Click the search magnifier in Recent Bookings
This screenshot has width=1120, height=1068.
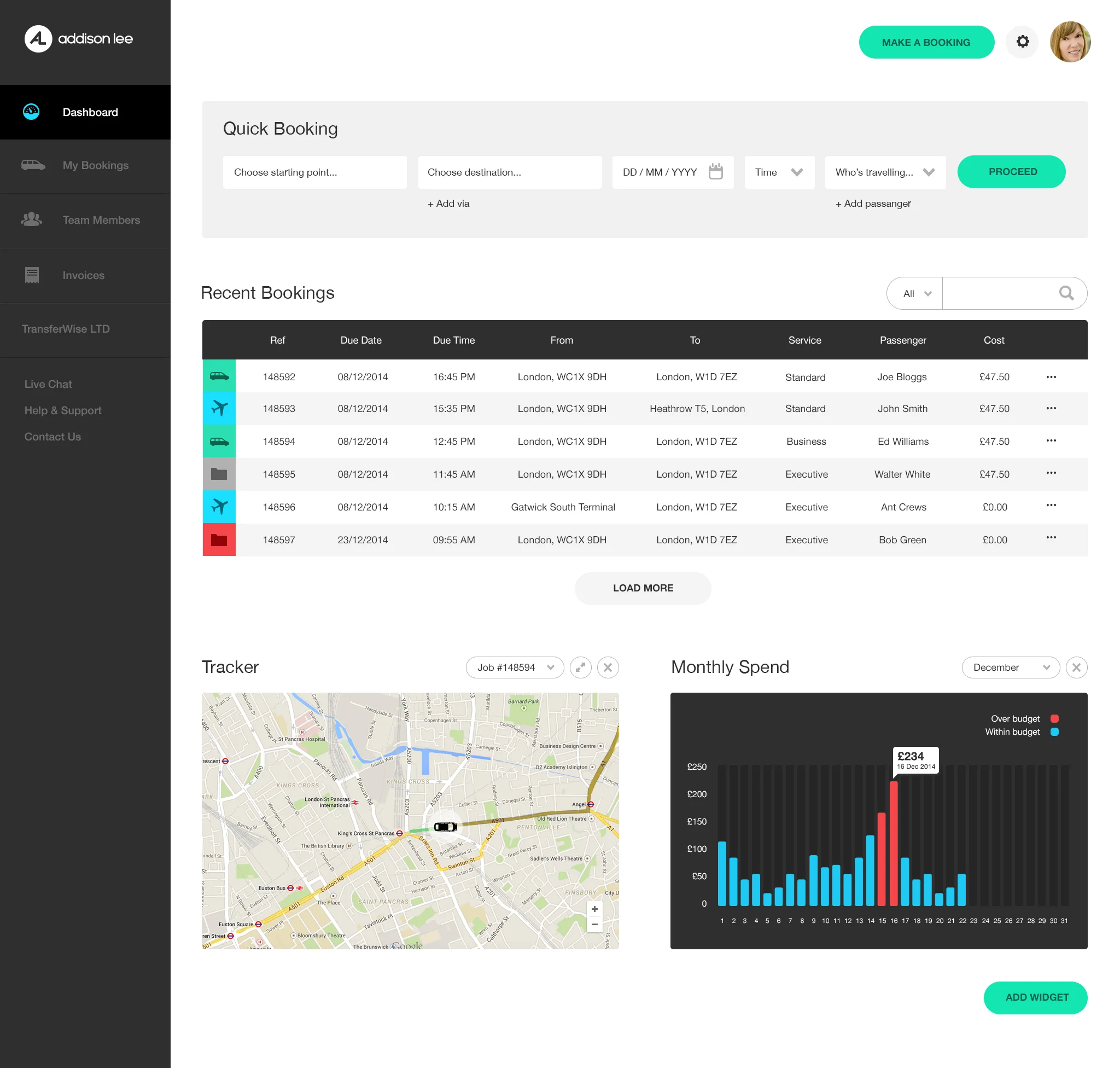(1066, 293)
